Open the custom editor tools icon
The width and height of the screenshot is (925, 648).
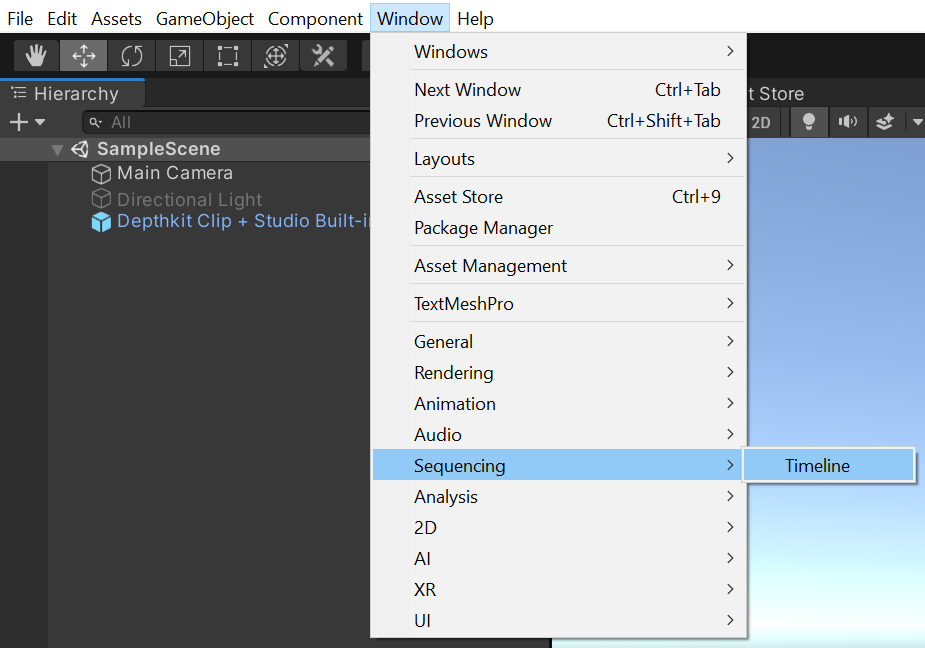click(x=323, y=56)
